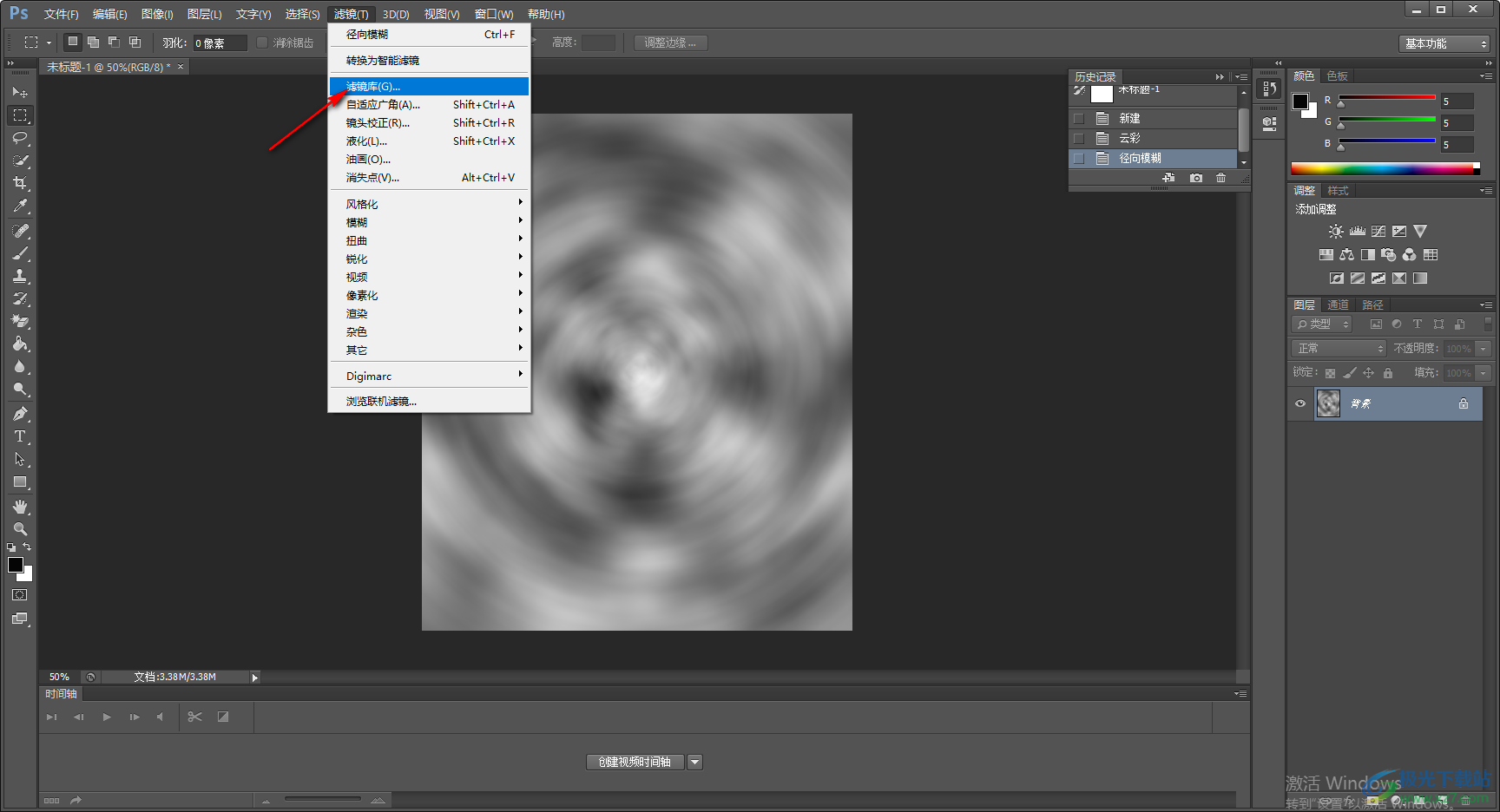Switch to the 通道 tab
The height and width of the screenshot is (812, 1500).
tap(1338, 304)
